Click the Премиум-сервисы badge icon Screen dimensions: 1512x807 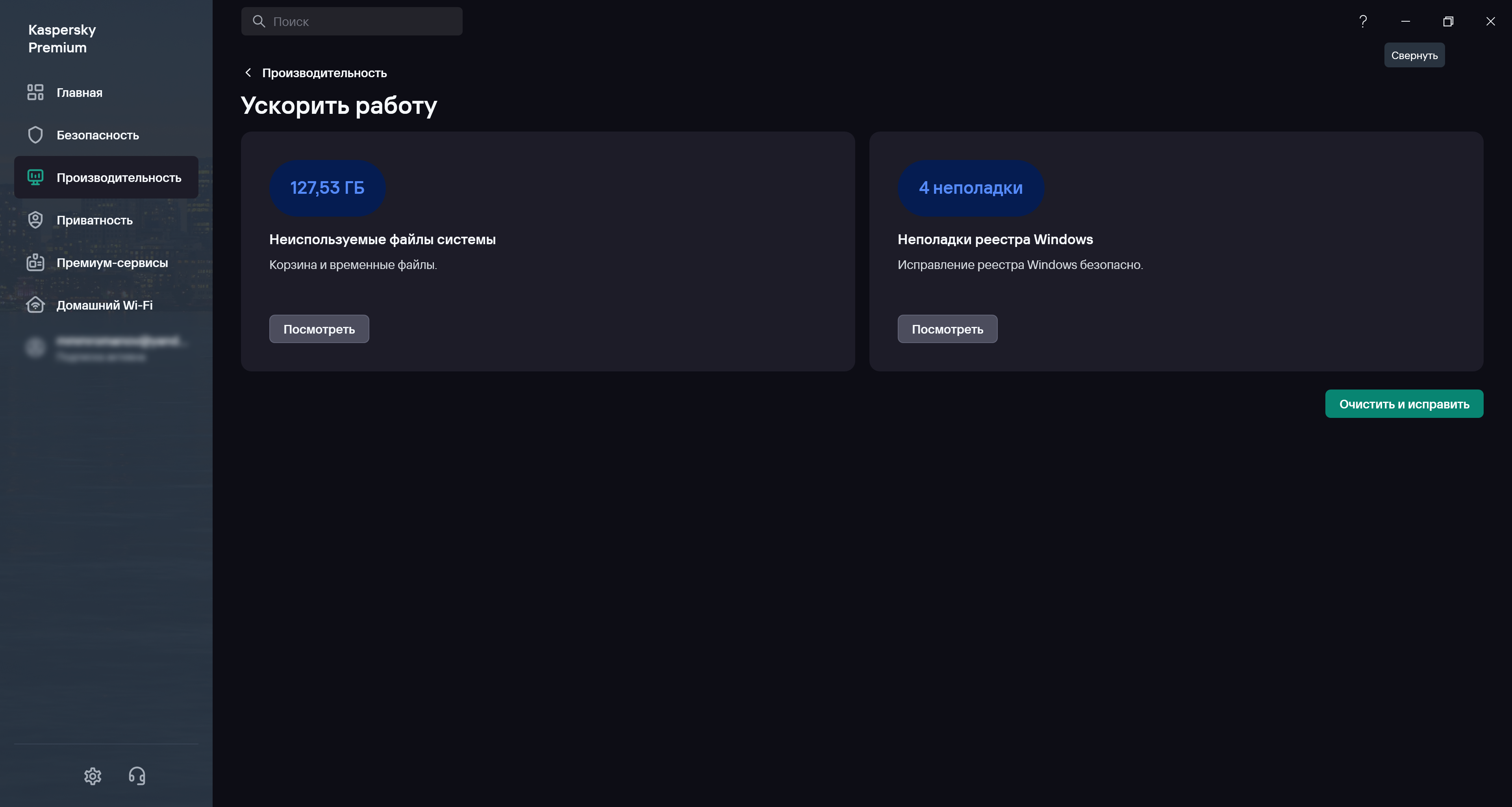(x=35, y=262)
